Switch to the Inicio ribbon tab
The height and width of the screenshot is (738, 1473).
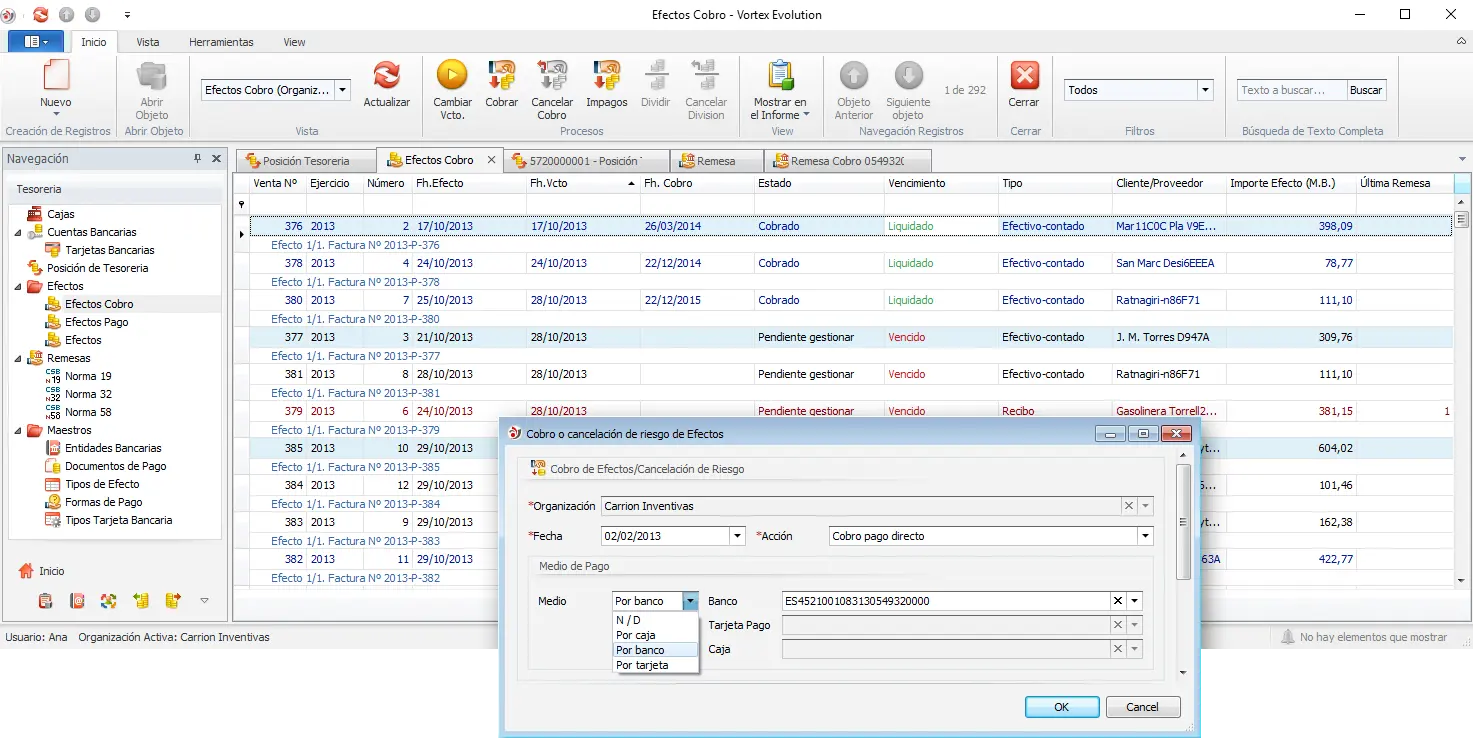coord(94,42)
